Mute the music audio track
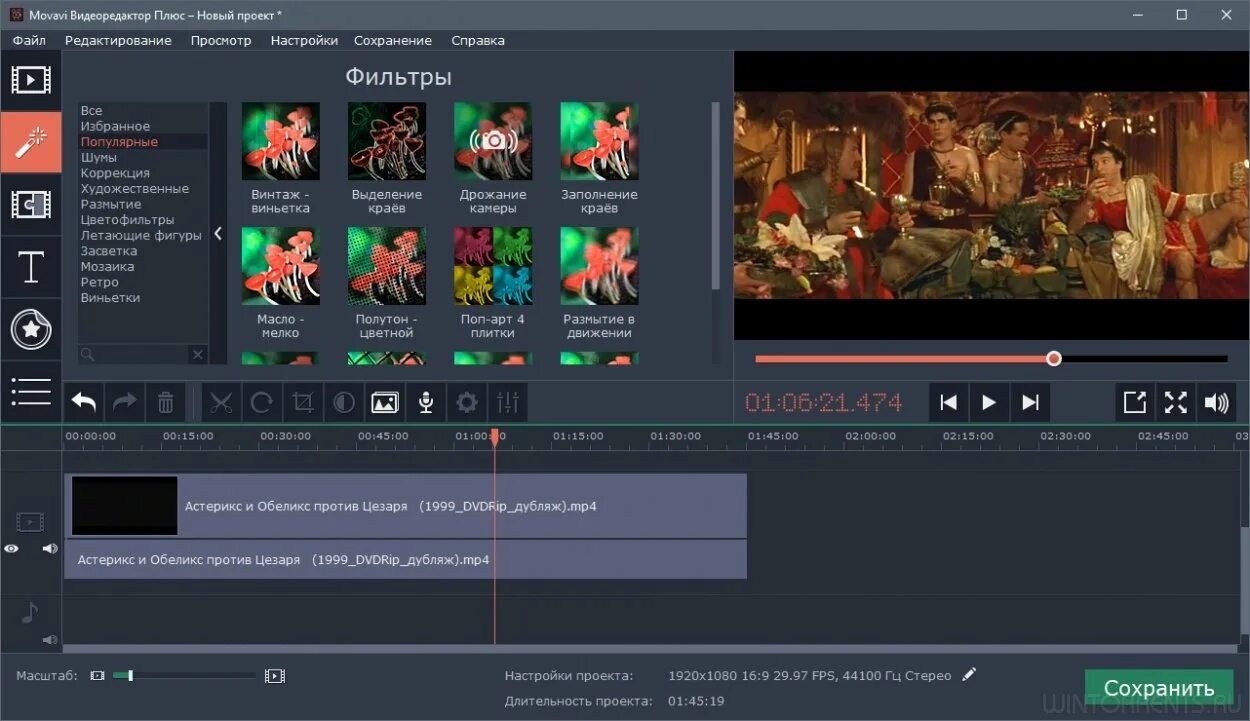Screen dimensions: 1250x721 coord(50,639)
